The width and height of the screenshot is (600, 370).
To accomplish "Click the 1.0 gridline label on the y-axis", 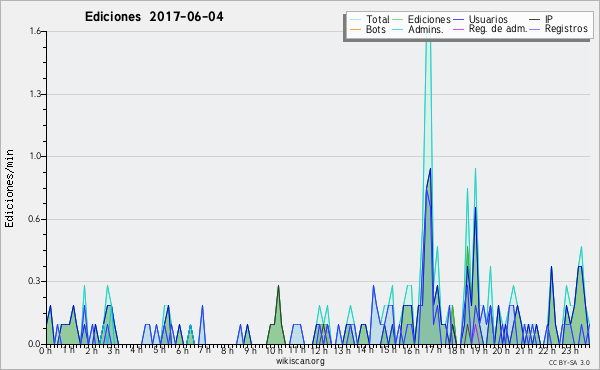I will point(35,156).
